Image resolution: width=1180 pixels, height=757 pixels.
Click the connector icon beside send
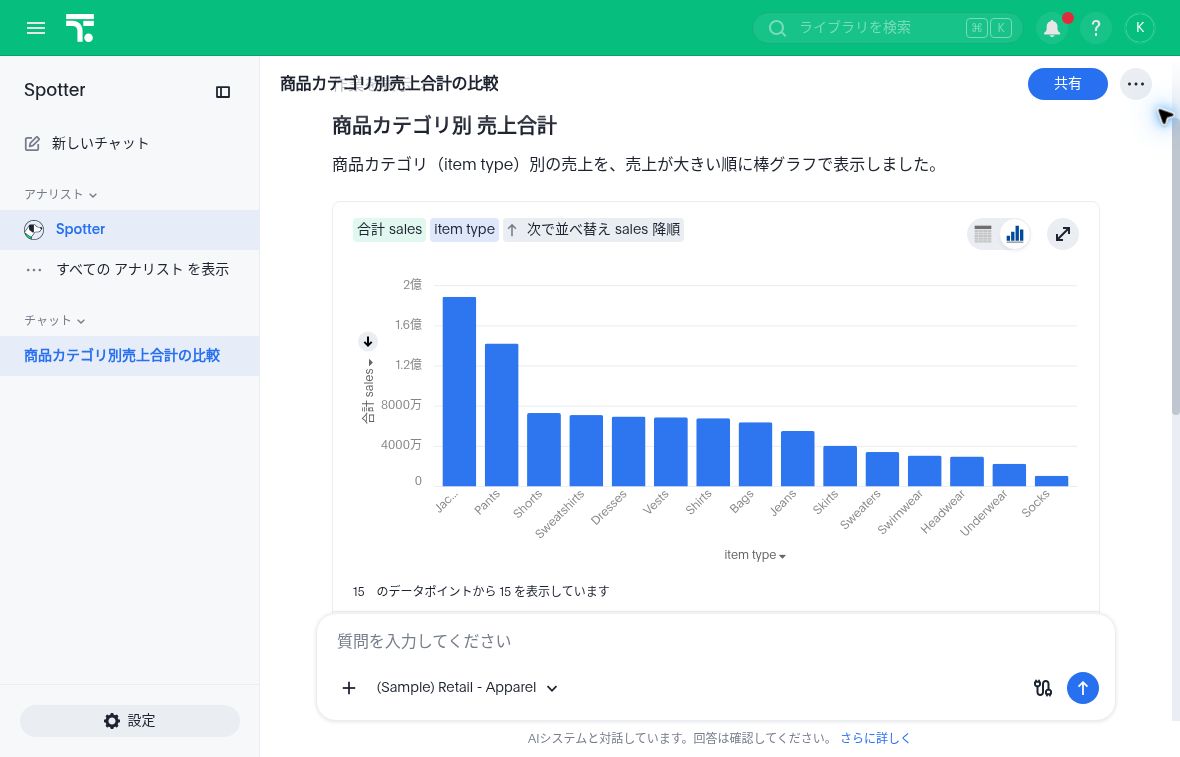tap(1042, 688)
